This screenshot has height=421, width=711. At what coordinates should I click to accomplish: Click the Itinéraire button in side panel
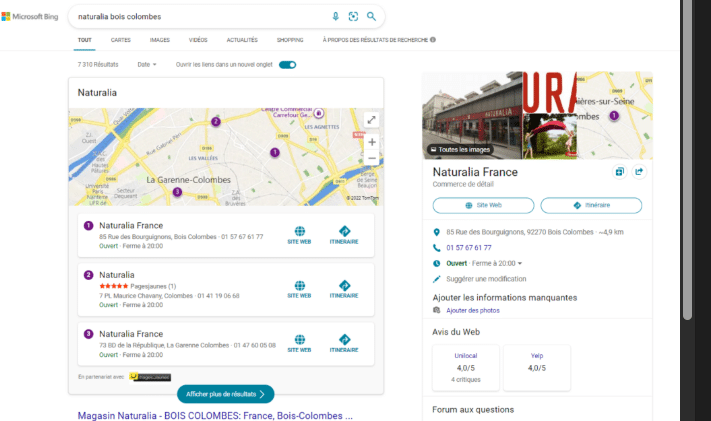[591, 205]
